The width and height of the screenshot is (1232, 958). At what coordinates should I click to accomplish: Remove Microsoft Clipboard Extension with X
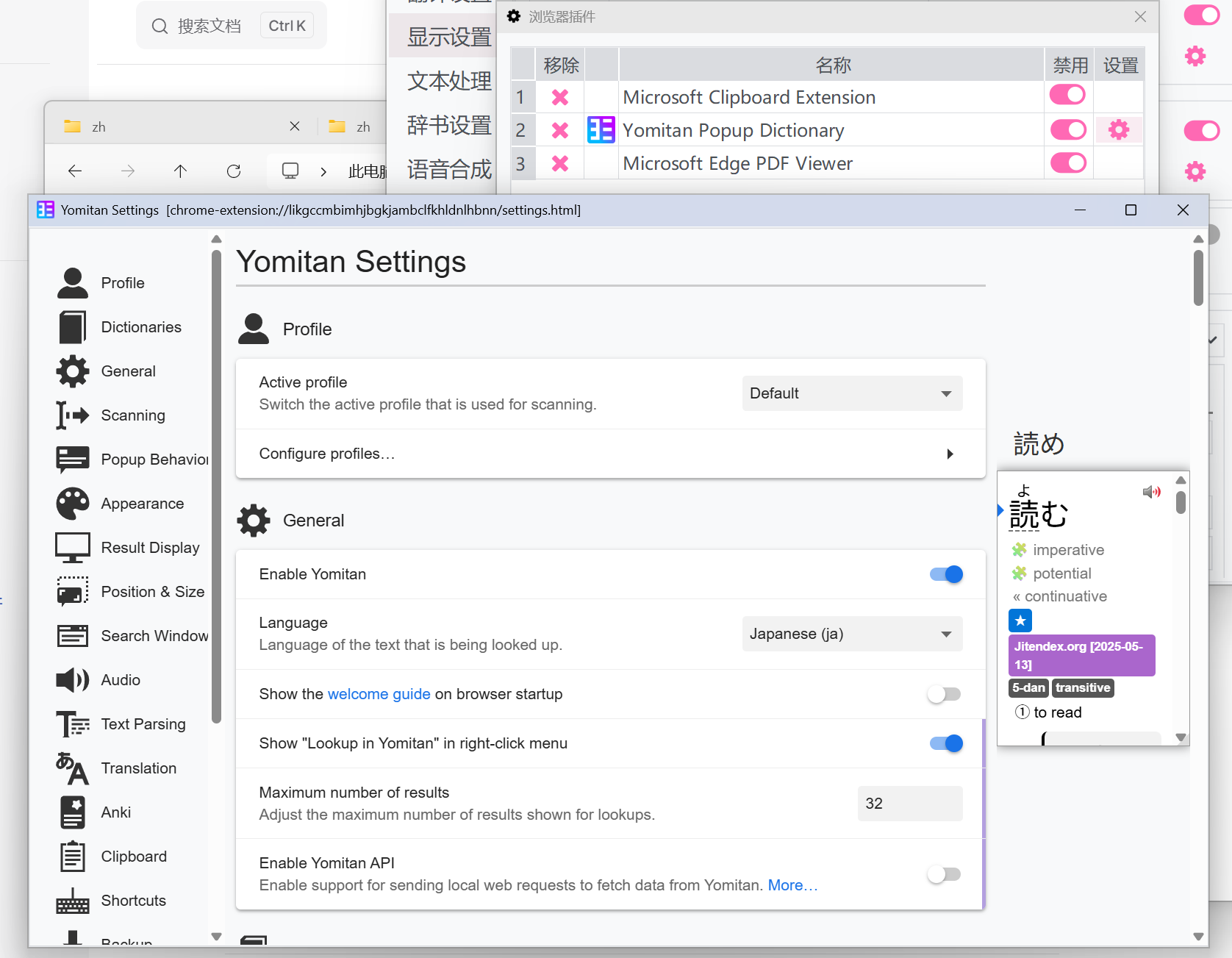click(x=560, y=97)
